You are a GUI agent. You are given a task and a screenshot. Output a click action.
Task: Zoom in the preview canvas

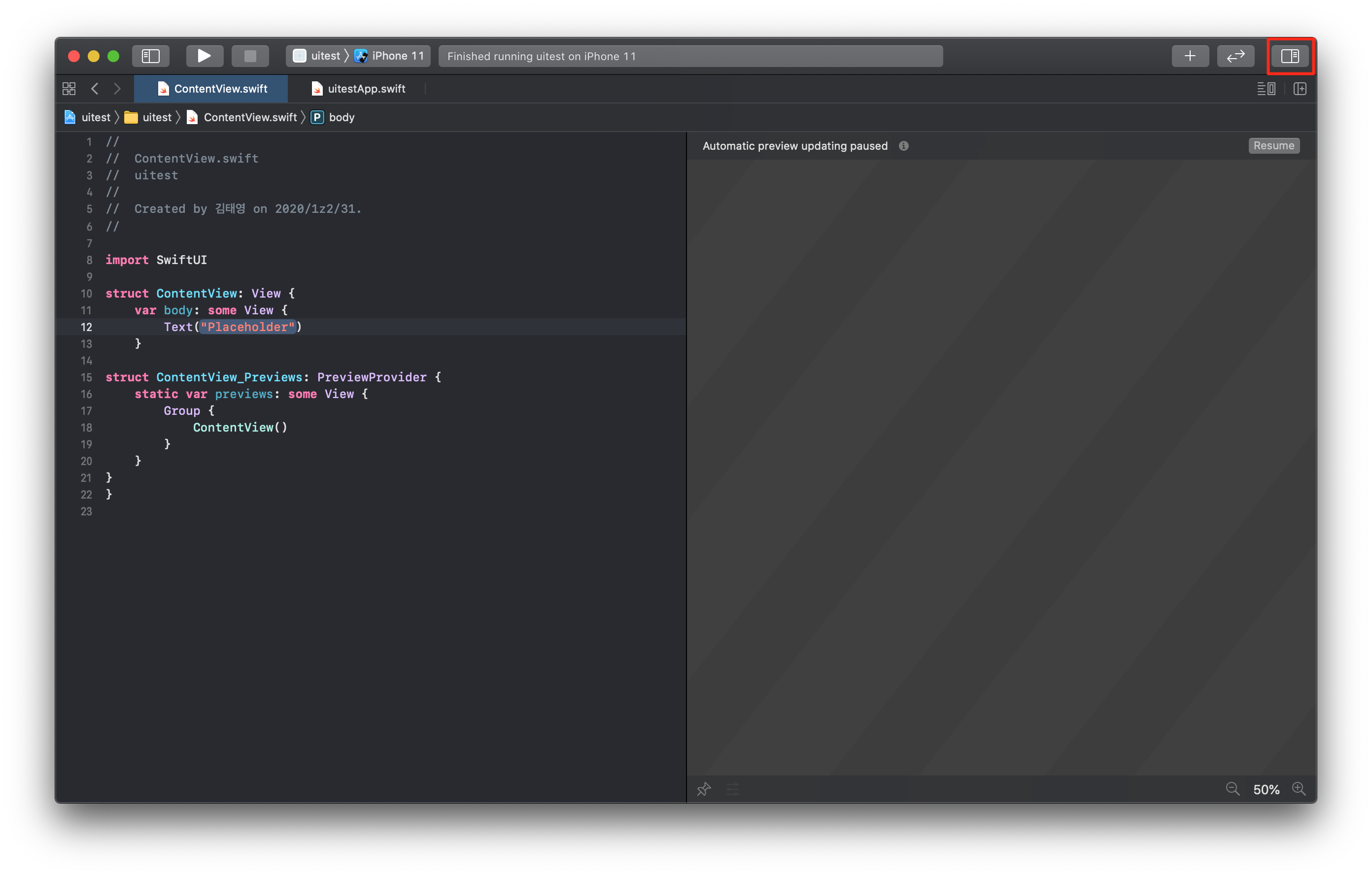[1299, 789]
